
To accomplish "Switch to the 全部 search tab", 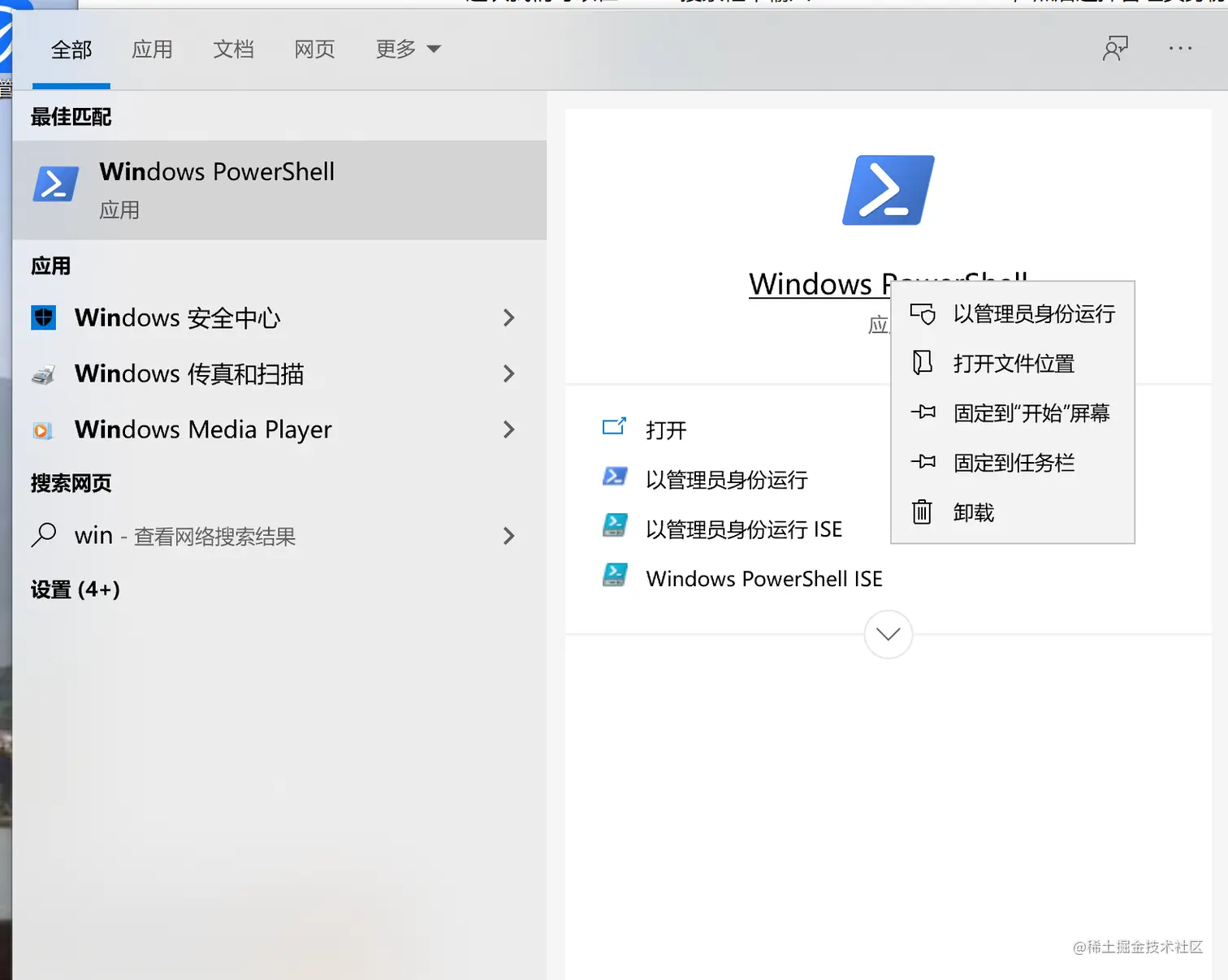I will pyautogui.click(x=71, y=50).
